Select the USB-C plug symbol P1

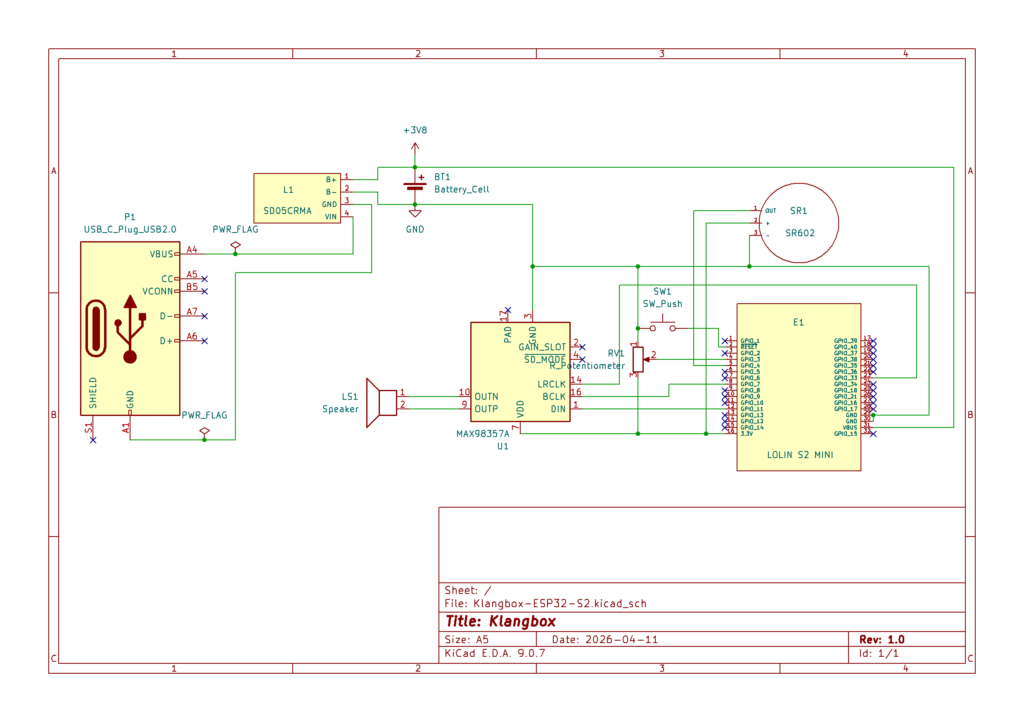[x=129, y=328]
